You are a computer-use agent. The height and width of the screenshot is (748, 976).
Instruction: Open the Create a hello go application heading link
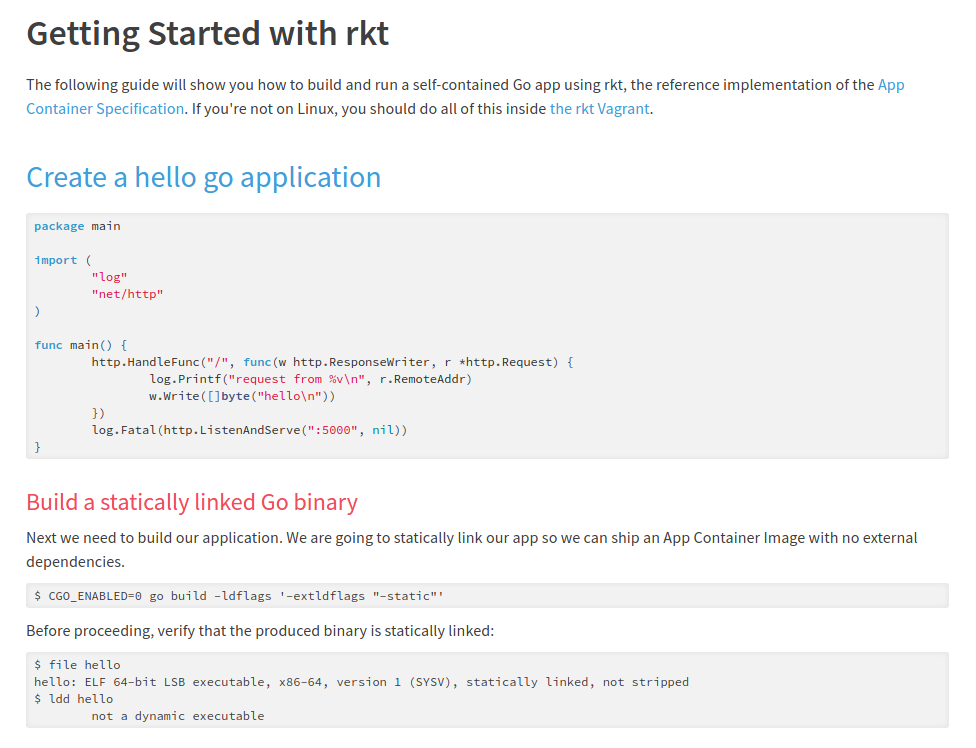pyautogui.click(x=204, y=178)
